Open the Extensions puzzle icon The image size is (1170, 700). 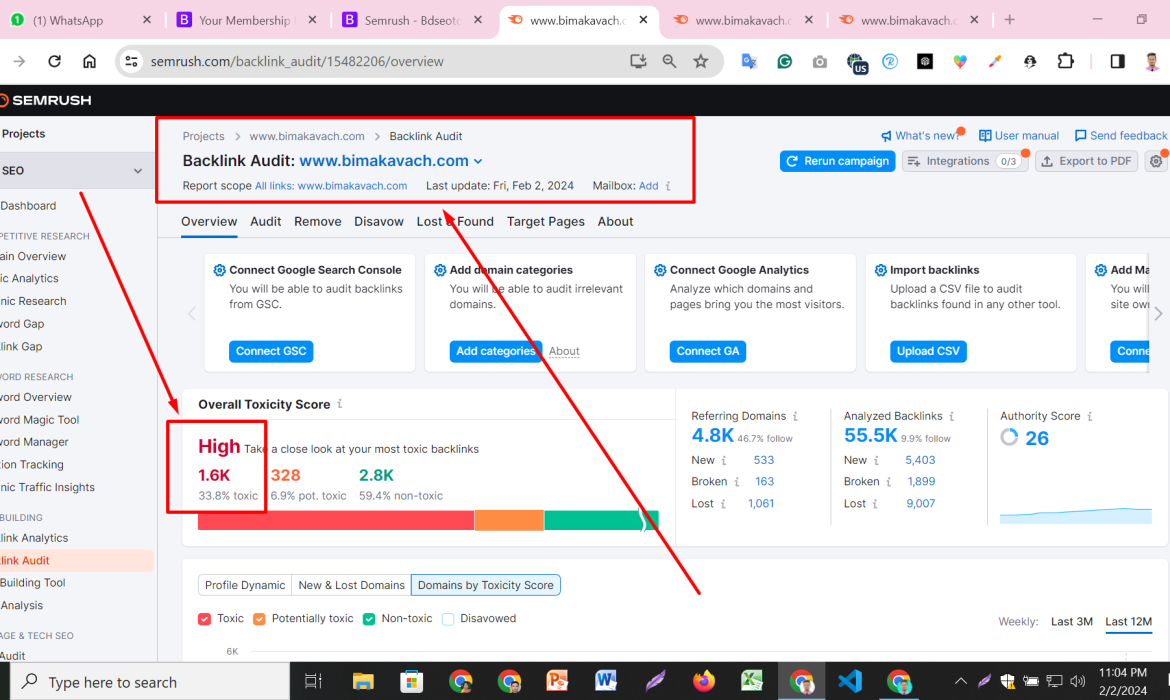[1066, 61]
